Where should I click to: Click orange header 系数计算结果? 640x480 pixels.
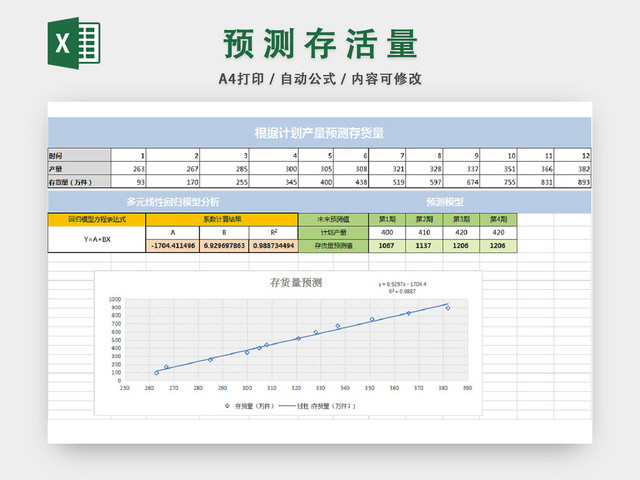(x=222, y=219)
